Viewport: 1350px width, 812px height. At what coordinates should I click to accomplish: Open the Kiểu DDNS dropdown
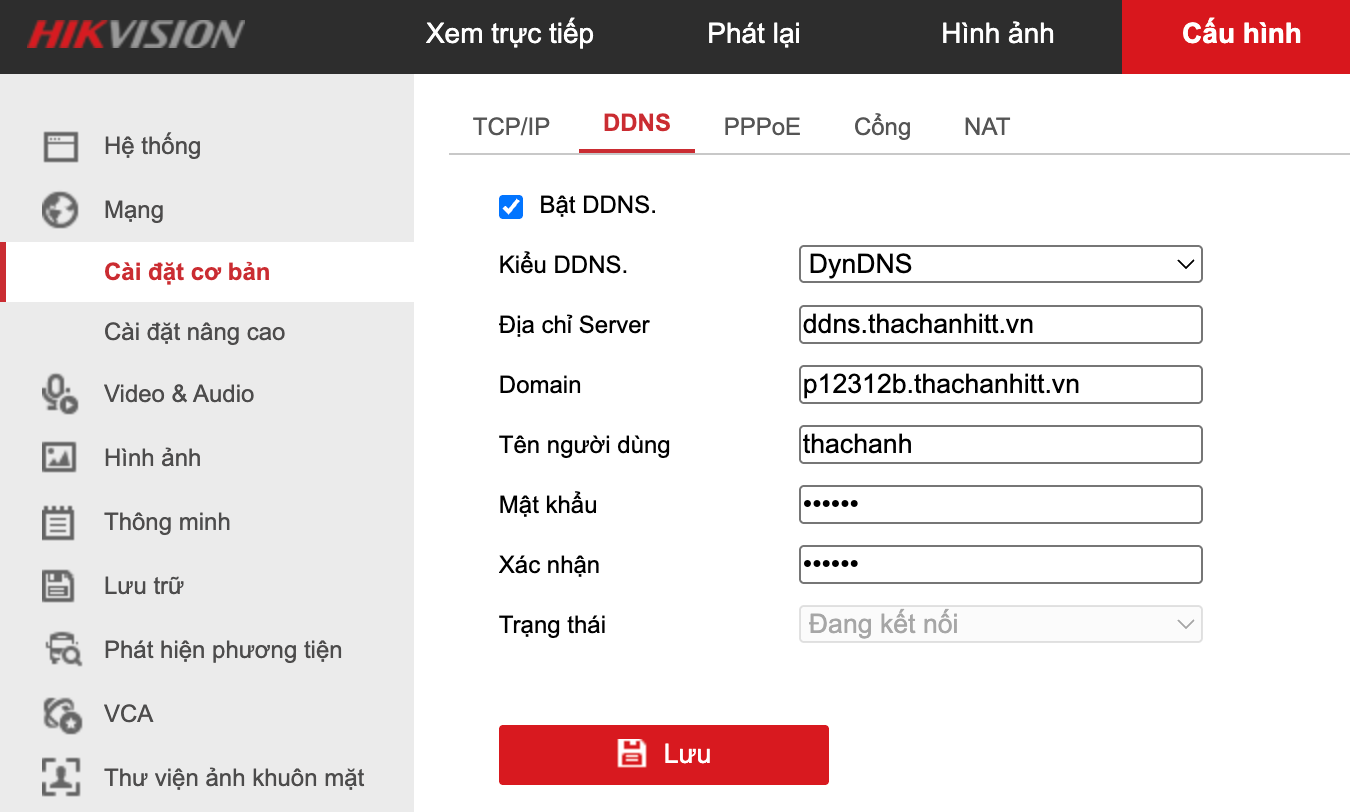coord(1000,265)
